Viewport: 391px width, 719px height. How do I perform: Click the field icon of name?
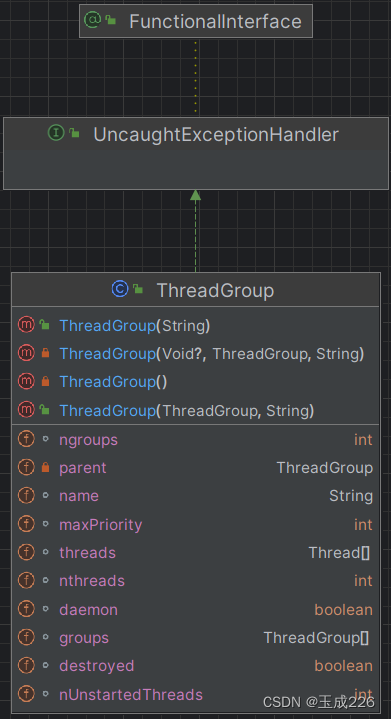26,496
